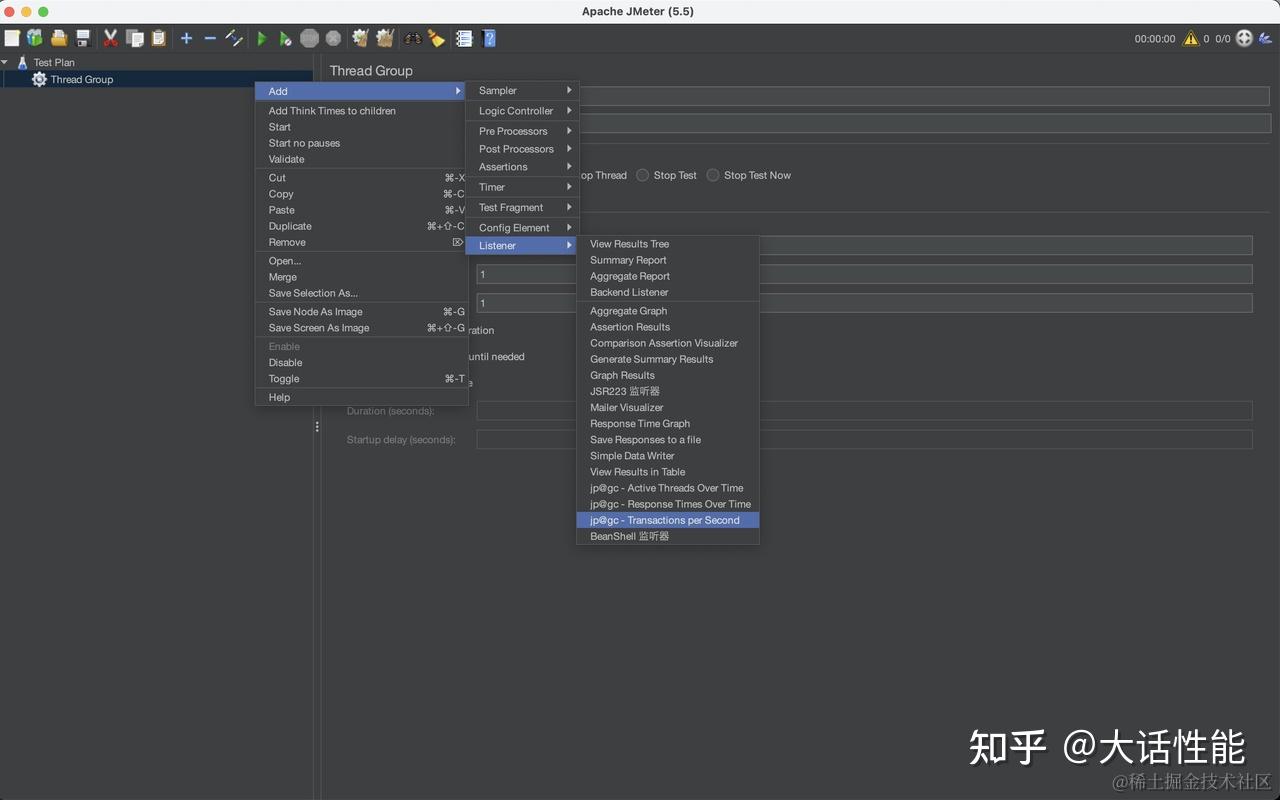The width and height of the screenshot is (1280, 800).
Task: Select Aggregate Report listener
Action: pos(668,276)
